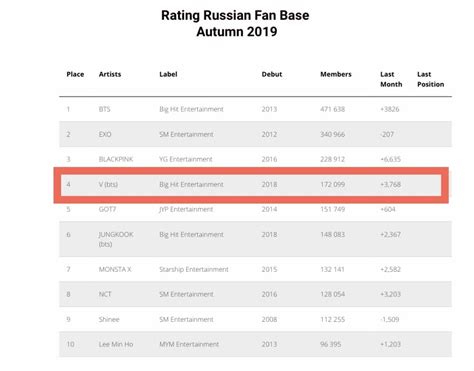Select GOT7 in the rating table
The image size is (474, 371).
pyautogui.click(x=107, y=209)
